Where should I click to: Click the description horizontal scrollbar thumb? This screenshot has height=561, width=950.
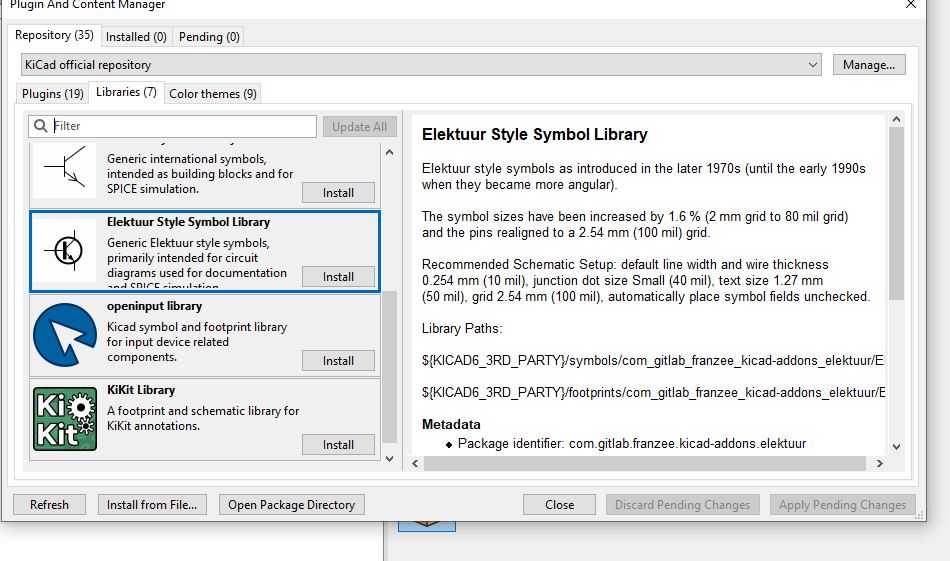click(x=645, y=463)
